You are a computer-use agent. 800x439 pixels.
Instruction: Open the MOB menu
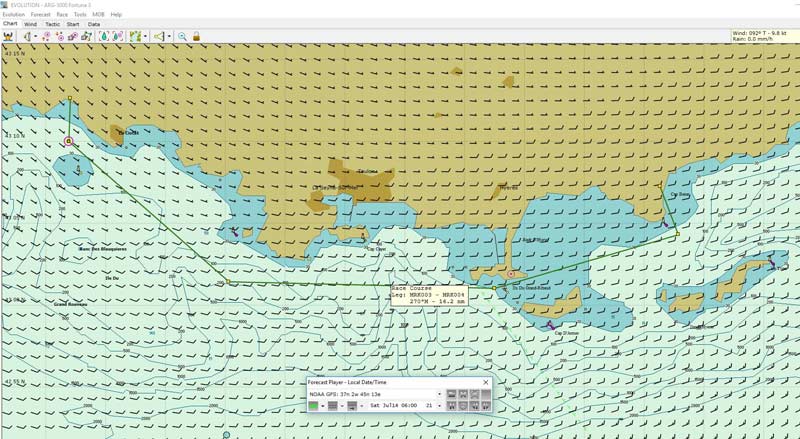click(97, 14)
